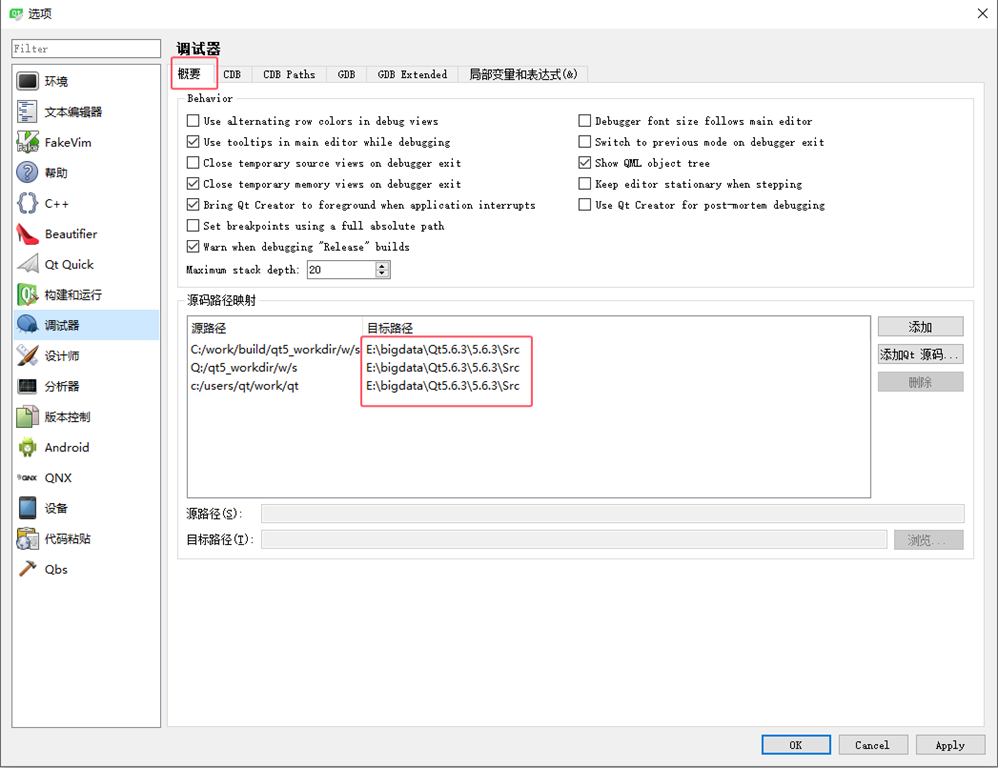Enable close temporary source views option
This screenshot has width=998, height=768.
(193, 162)
